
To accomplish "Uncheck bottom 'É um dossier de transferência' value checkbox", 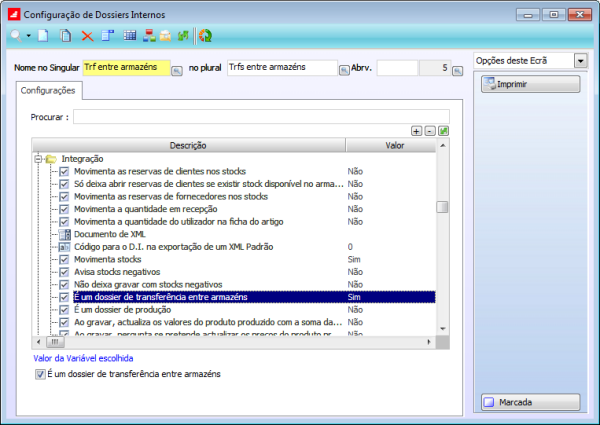I will (40, 374).
